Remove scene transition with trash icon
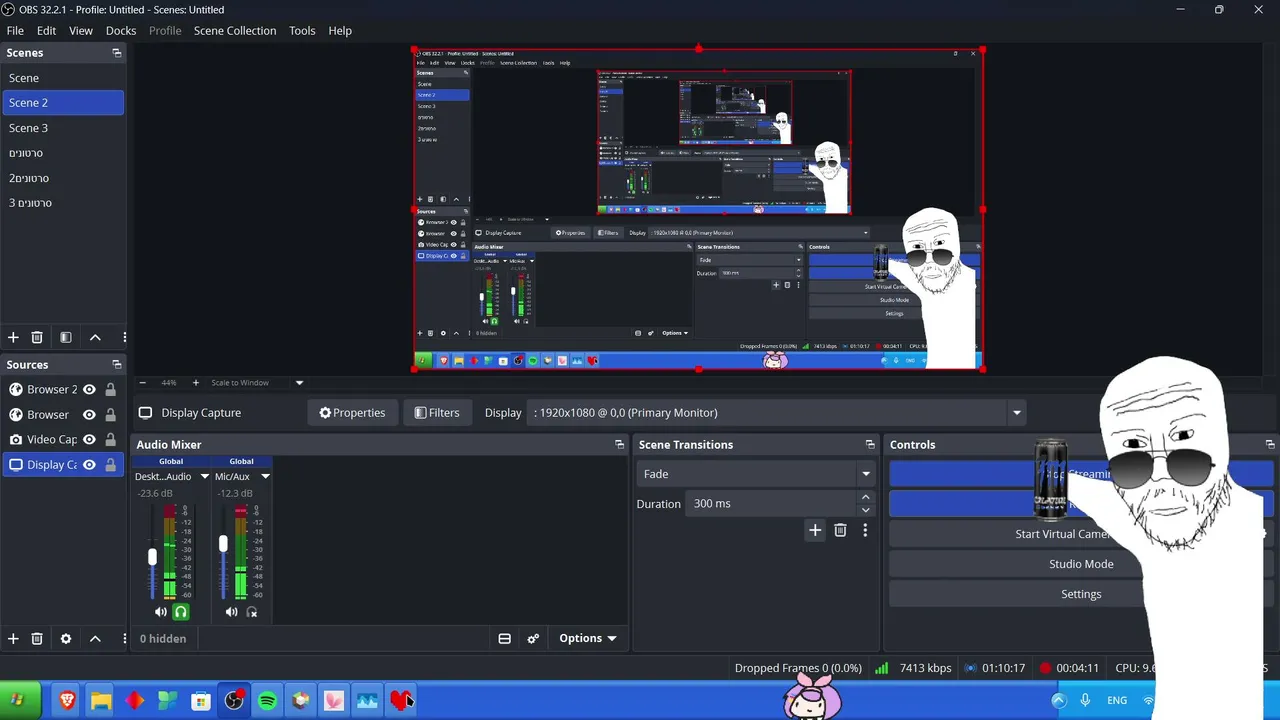This screenshot has height=720, width=1280. tap(840, 531)
